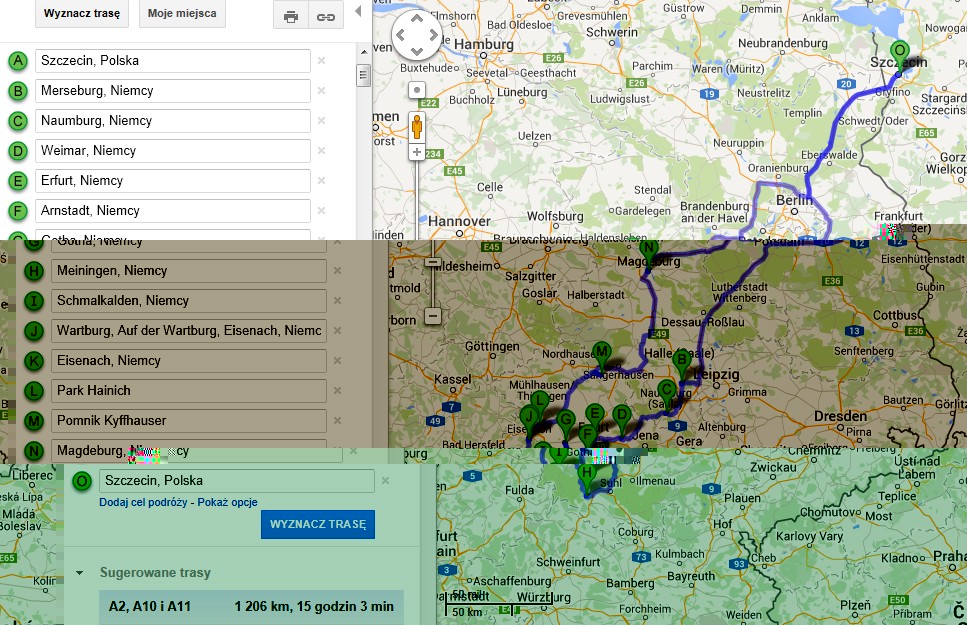Print the current route directions
Image resolution: width=967 pixels, height=625 pixels.
pyautogui.click(x=290, y=16)
